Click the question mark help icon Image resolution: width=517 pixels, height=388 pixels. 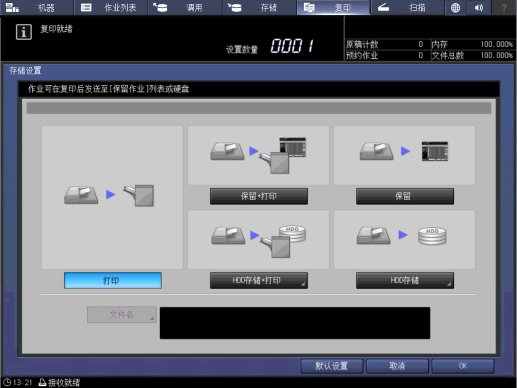click(x=504, y=7)
